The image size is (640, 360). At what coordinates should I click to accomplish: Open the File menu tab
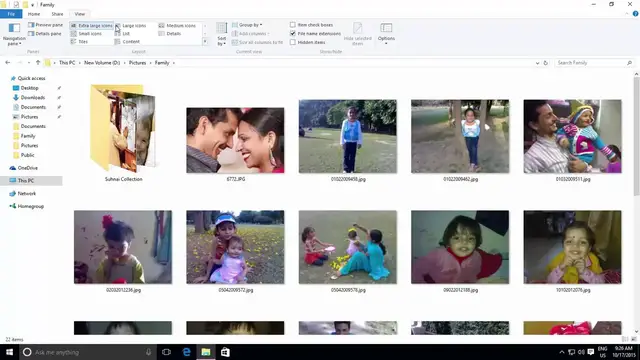click(11, 14)
